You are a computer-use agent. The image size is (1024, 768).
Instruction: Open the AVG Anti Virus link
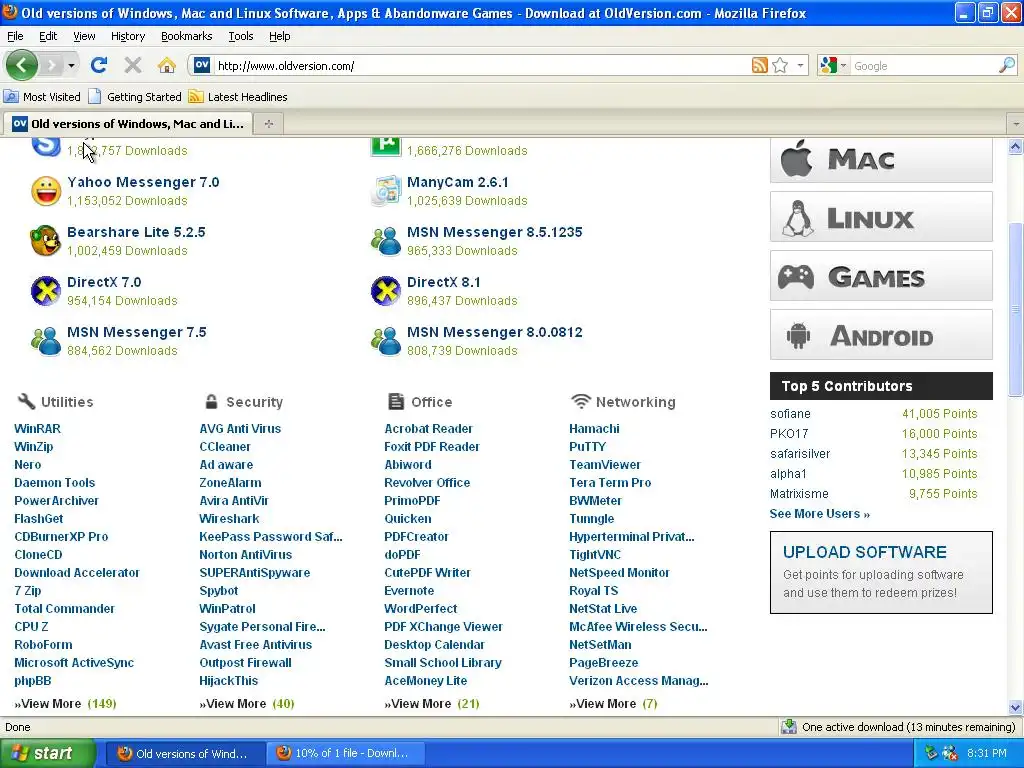click(240, 428)
